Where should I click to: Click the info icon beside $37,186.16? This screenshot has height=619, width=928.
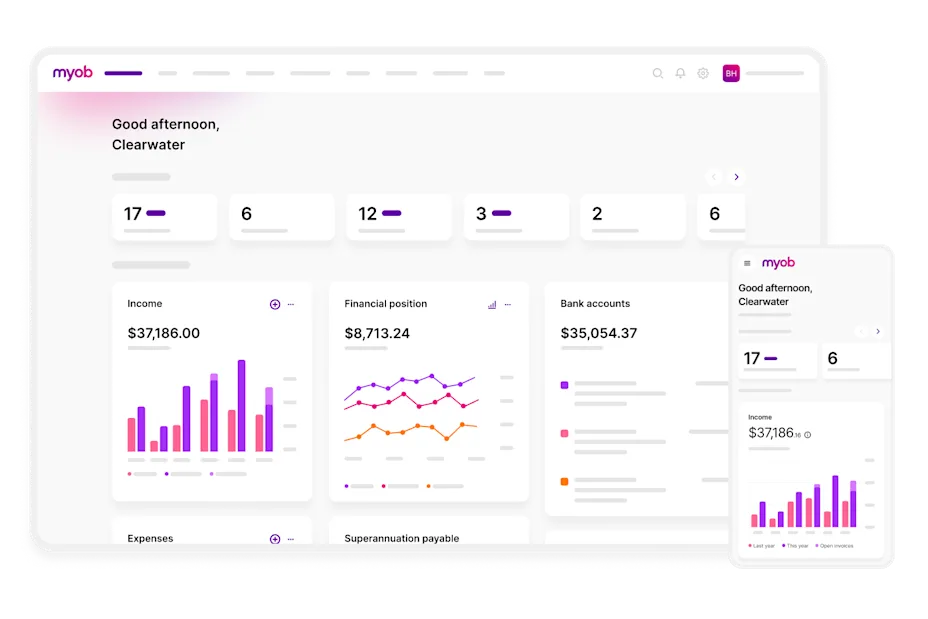[x=807, y=435]
